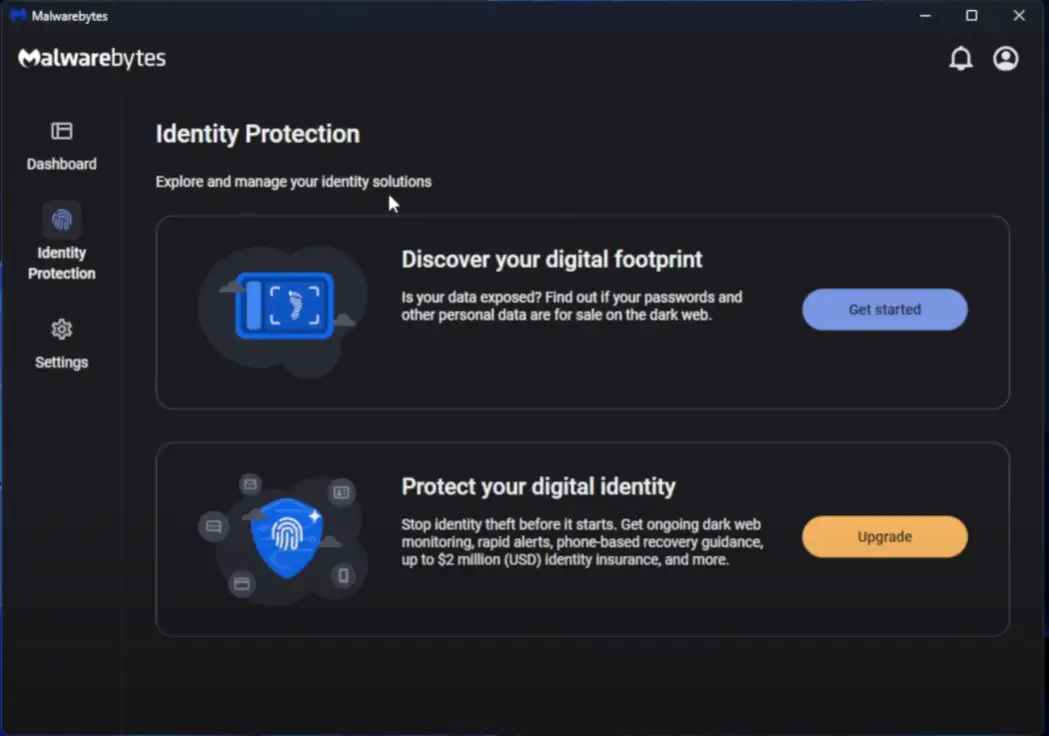Click the "Discover your digital footprint" heading
The height and width of the screenshot is (736, 1049).
click(552, 260)
